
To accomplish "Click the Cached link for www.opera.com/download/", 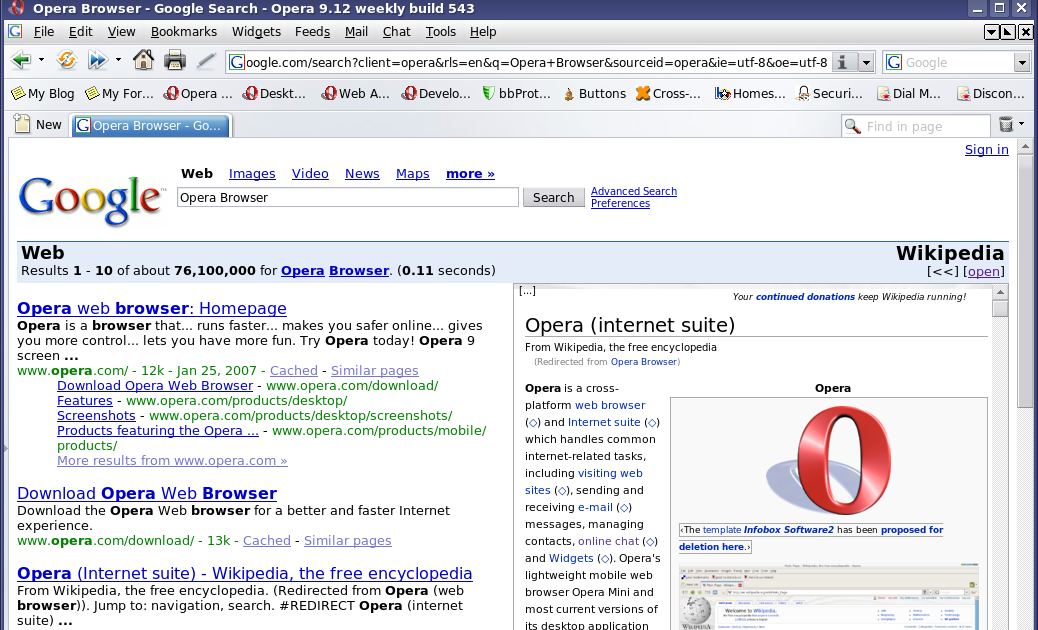I will (x=266, y=541).
